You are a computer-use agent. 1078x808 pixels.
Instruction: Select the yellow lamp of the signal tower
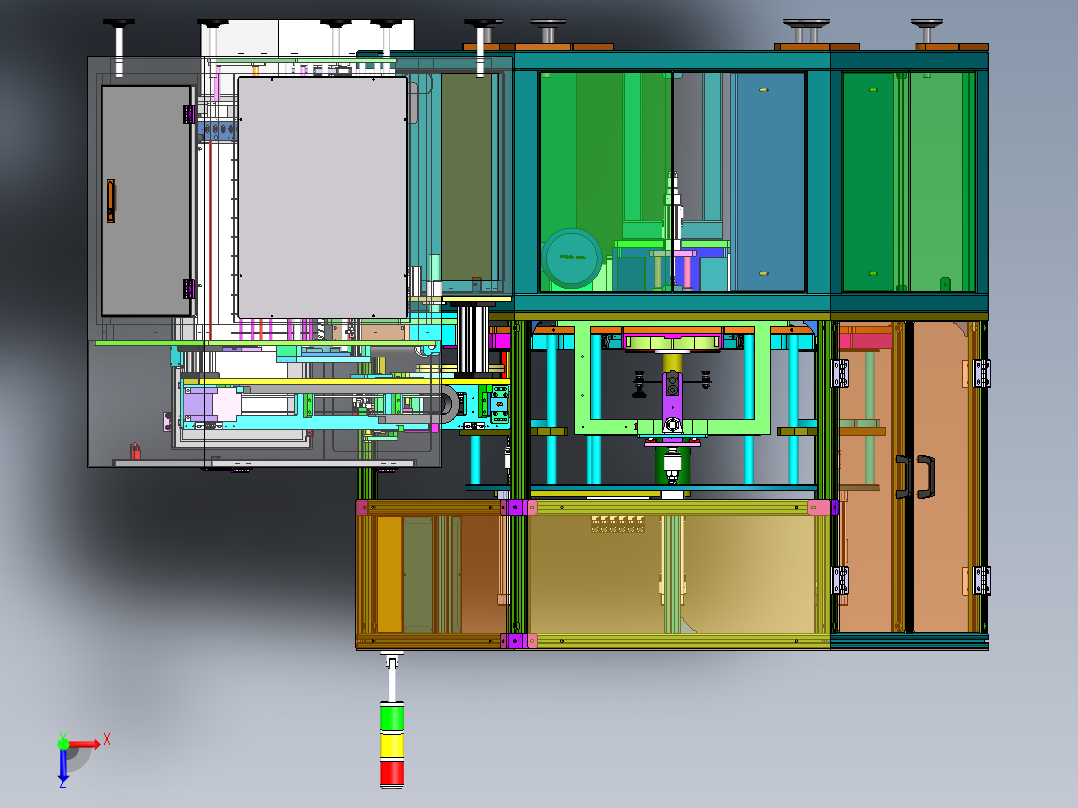[392, 745]
